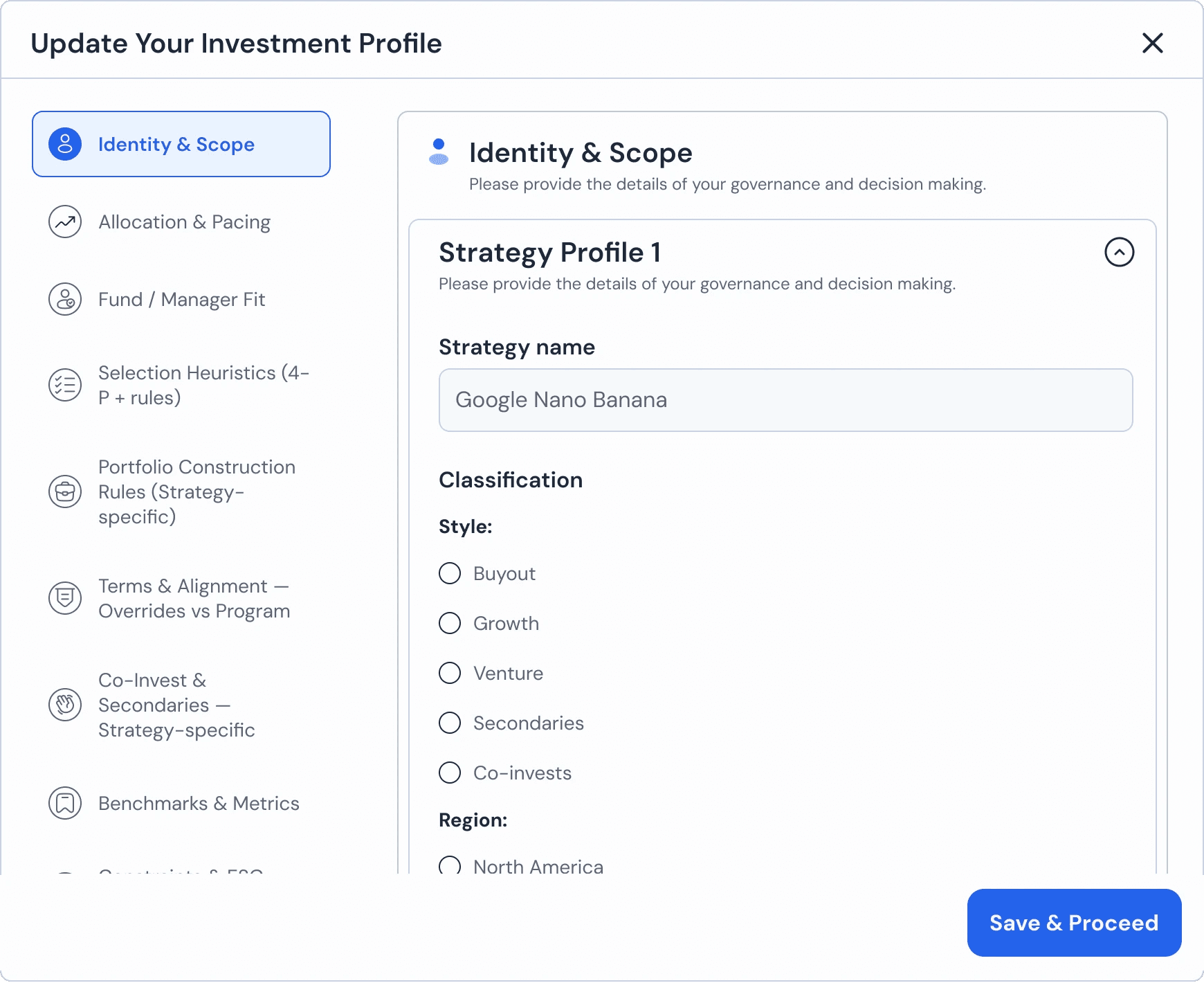The height and width of the screenshot is (983, 1204).
Task: Collapse Strategy Profile 1 with chevron
Action: (1119, 252)
